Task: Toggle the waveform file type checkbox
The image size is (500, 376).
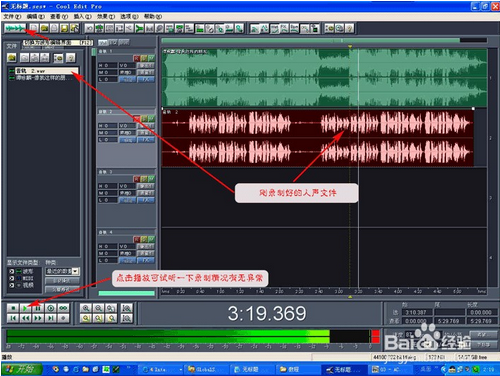Action: click(12, 271)
